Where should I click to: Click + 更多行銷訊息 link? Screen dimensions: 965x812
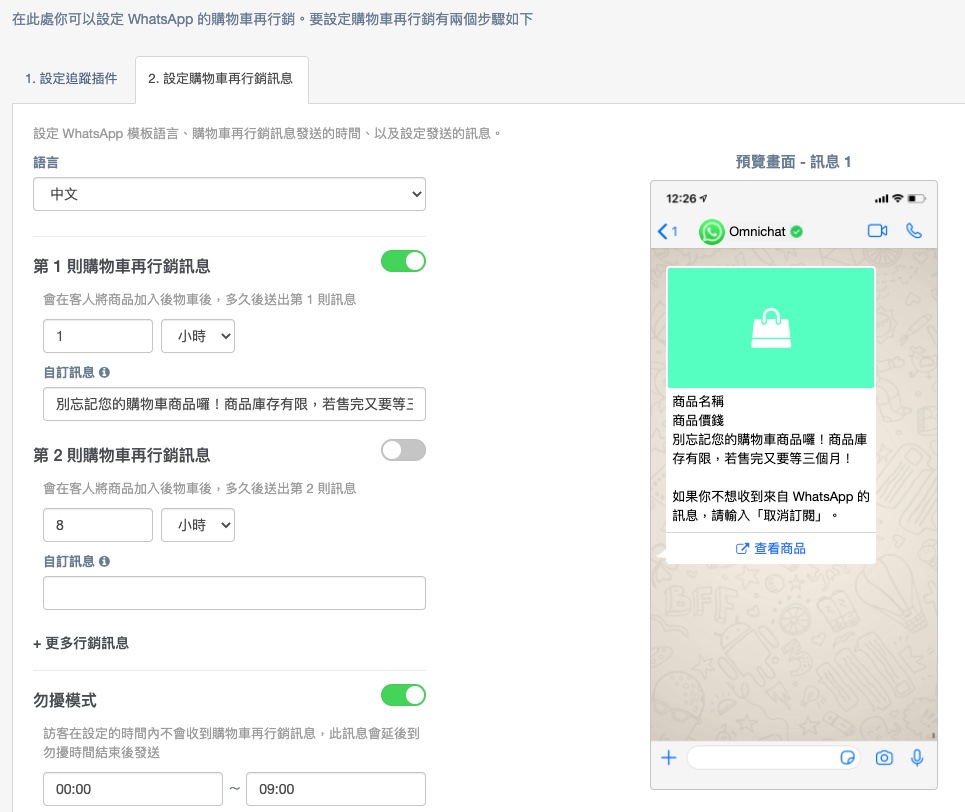coord(81,643)
